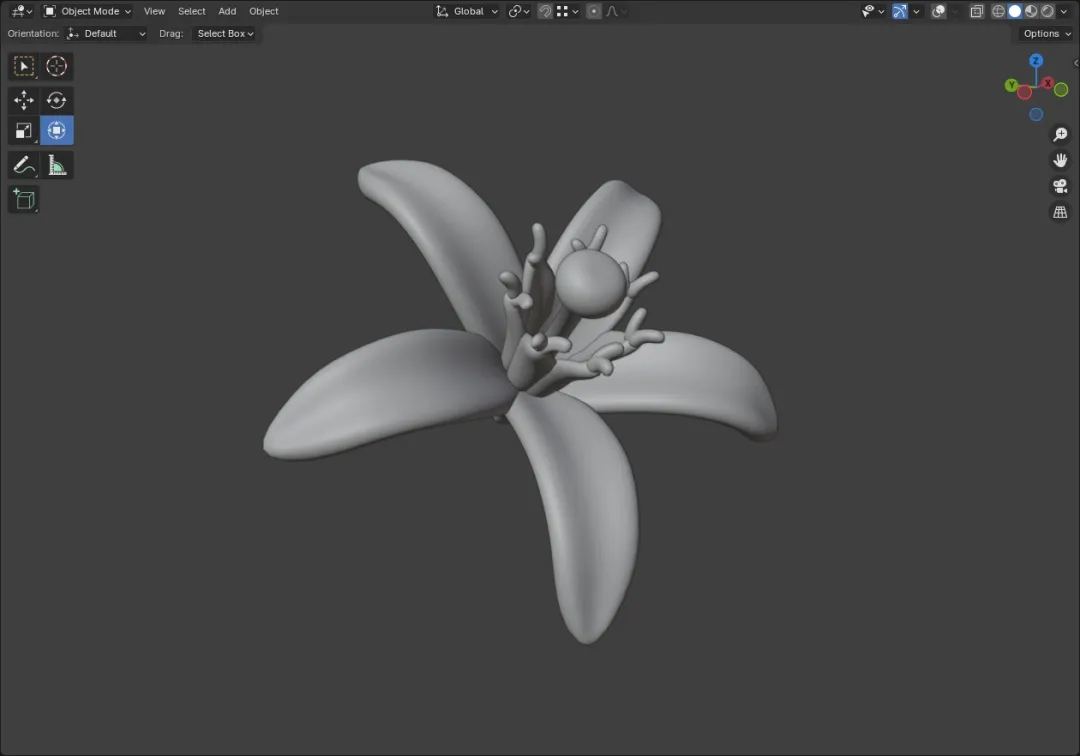Viewport: 1080px width, 756px height.
Task: Select the Select Box tool in the toolbar
Action: coord(24,66)
